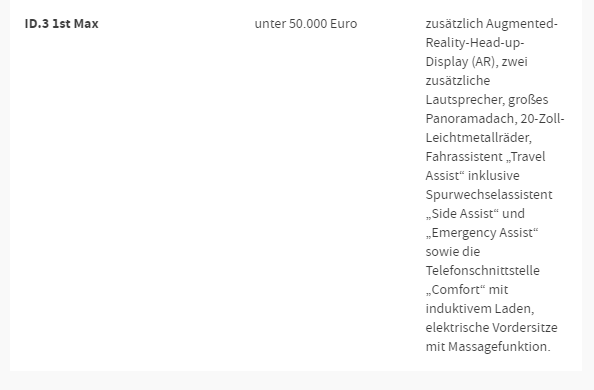Image resolution: width=594 pixels, height=390 pixels.
Task: Click the final line 'mit Massagefunktion.'
Action: pyautogui.click(x=488, y=346)
